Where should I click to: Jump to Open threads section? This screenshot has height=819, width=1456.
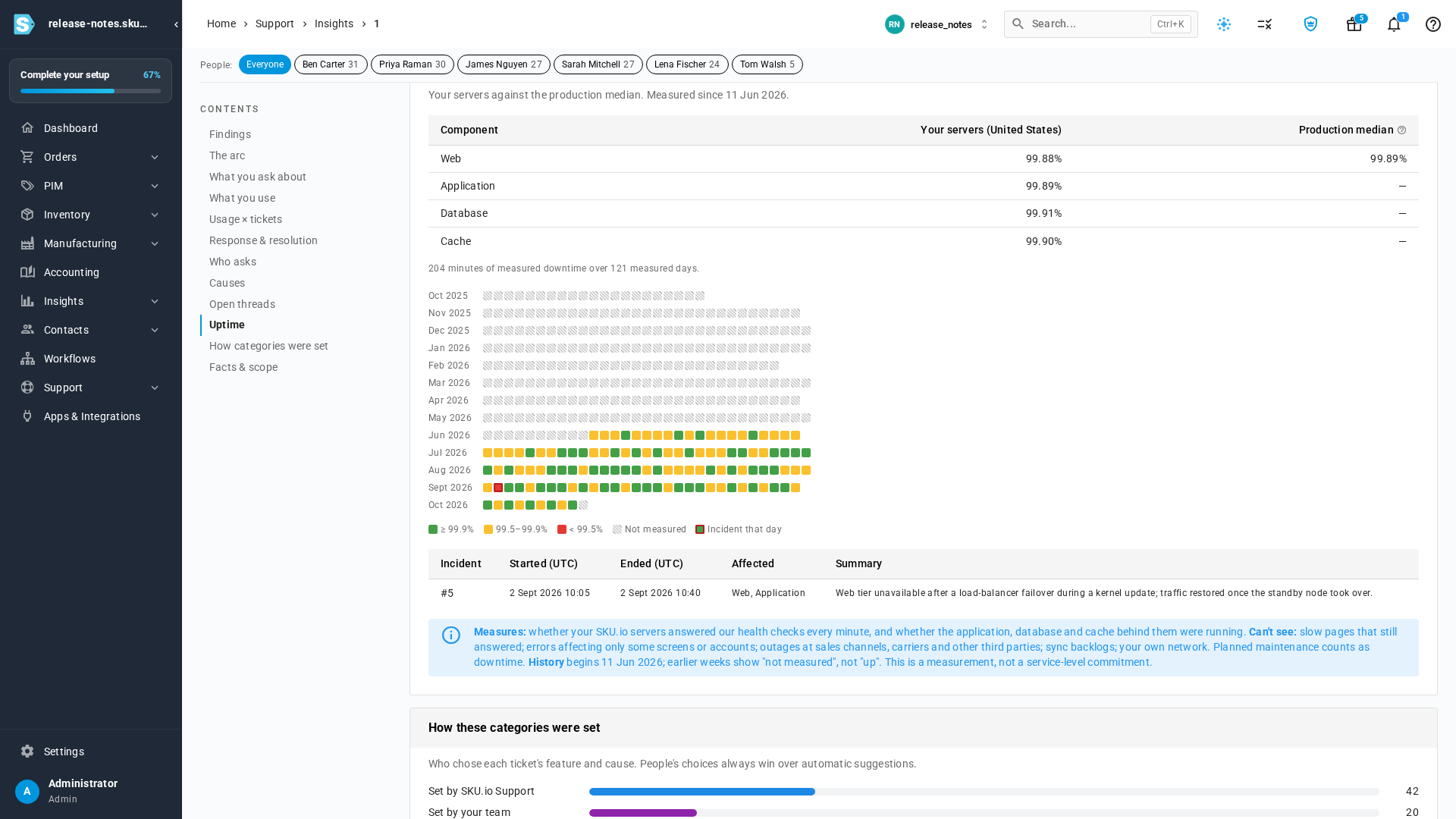[x=242, y=304]
